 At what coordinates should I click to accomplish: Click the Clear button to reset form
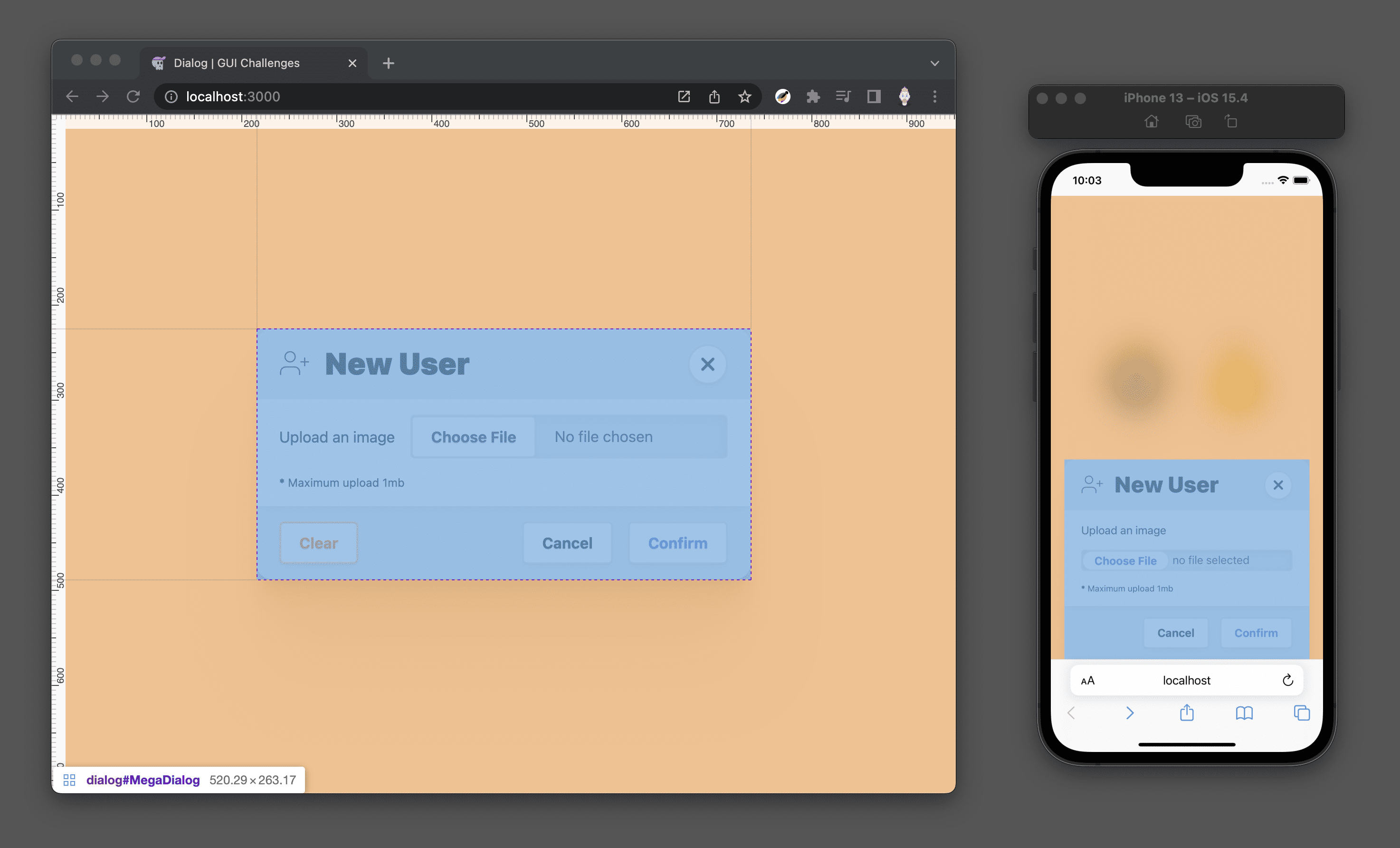pos(318,543)
